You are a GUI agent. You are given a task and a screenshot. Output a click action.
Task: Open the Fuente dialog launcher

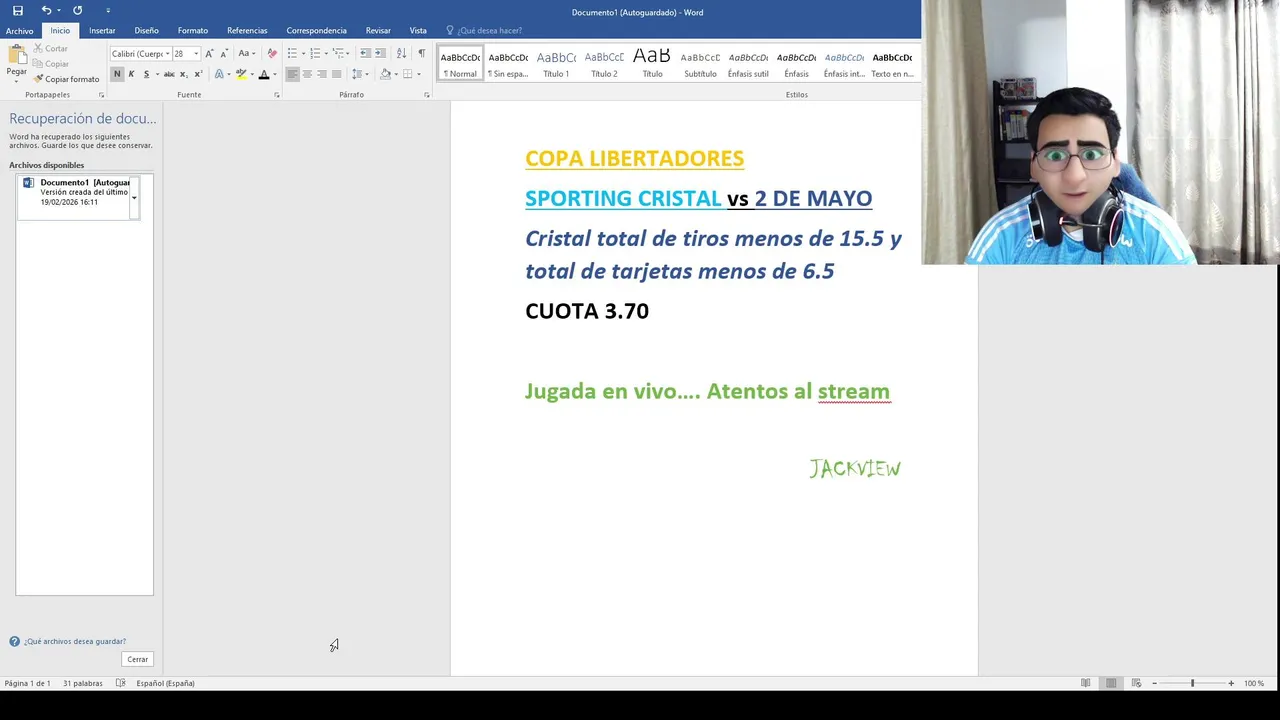click(277, 95)
